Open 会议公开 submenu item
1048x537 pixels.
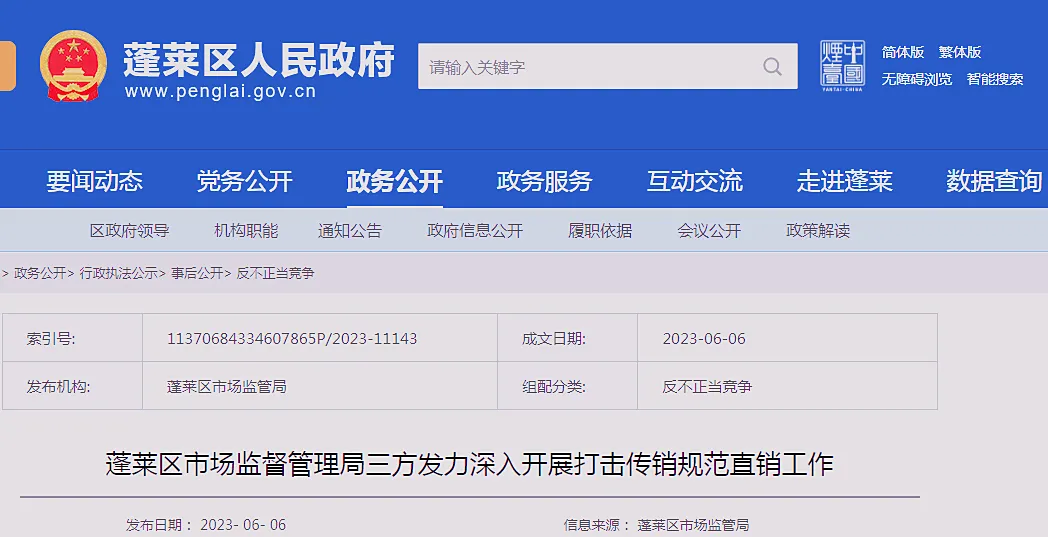click(x=709, y=231)
